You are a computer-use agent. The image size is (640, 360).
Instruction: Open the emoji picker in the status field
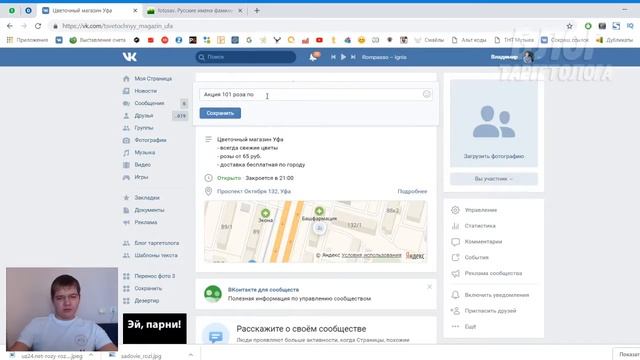tap(427, 94)
